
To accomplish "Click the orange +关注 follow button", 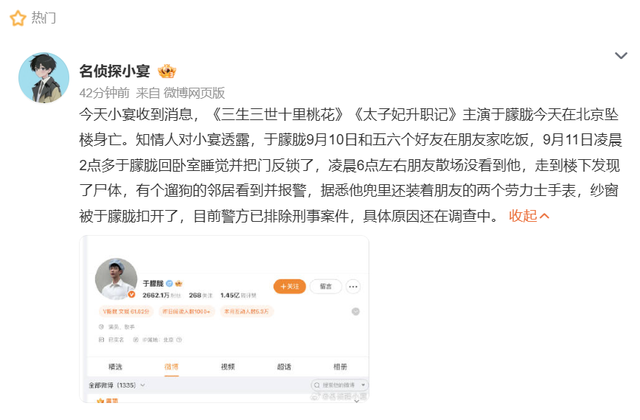I will (289, 287).
